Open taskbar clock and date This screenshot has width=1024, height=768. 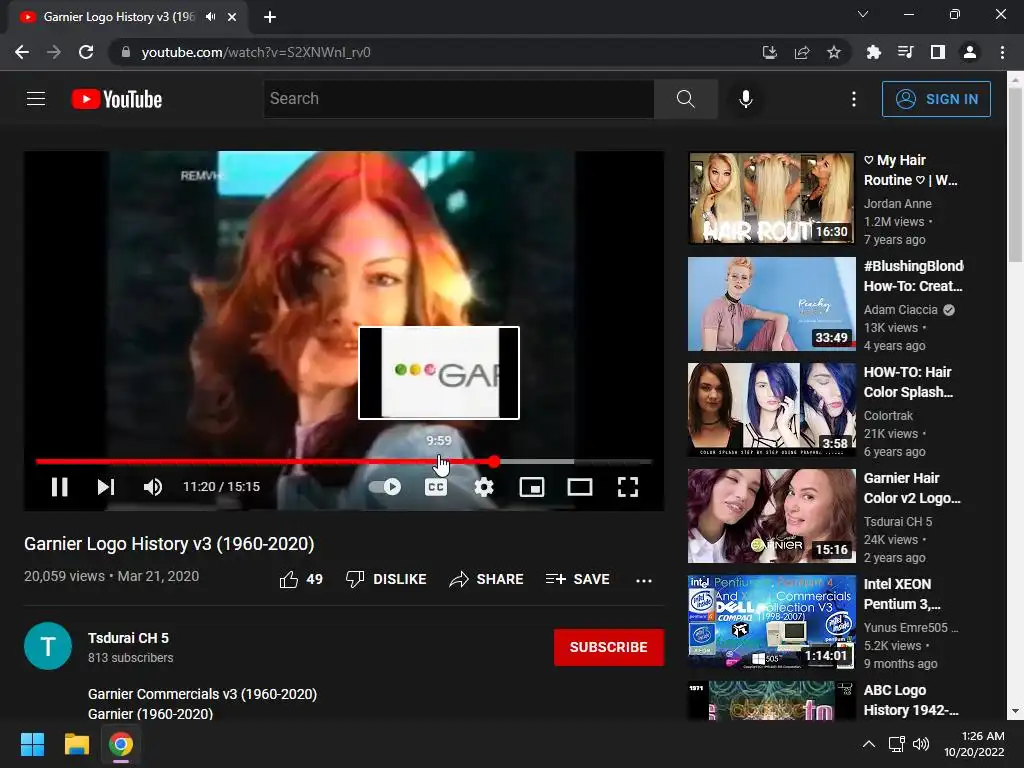[974, 744]
